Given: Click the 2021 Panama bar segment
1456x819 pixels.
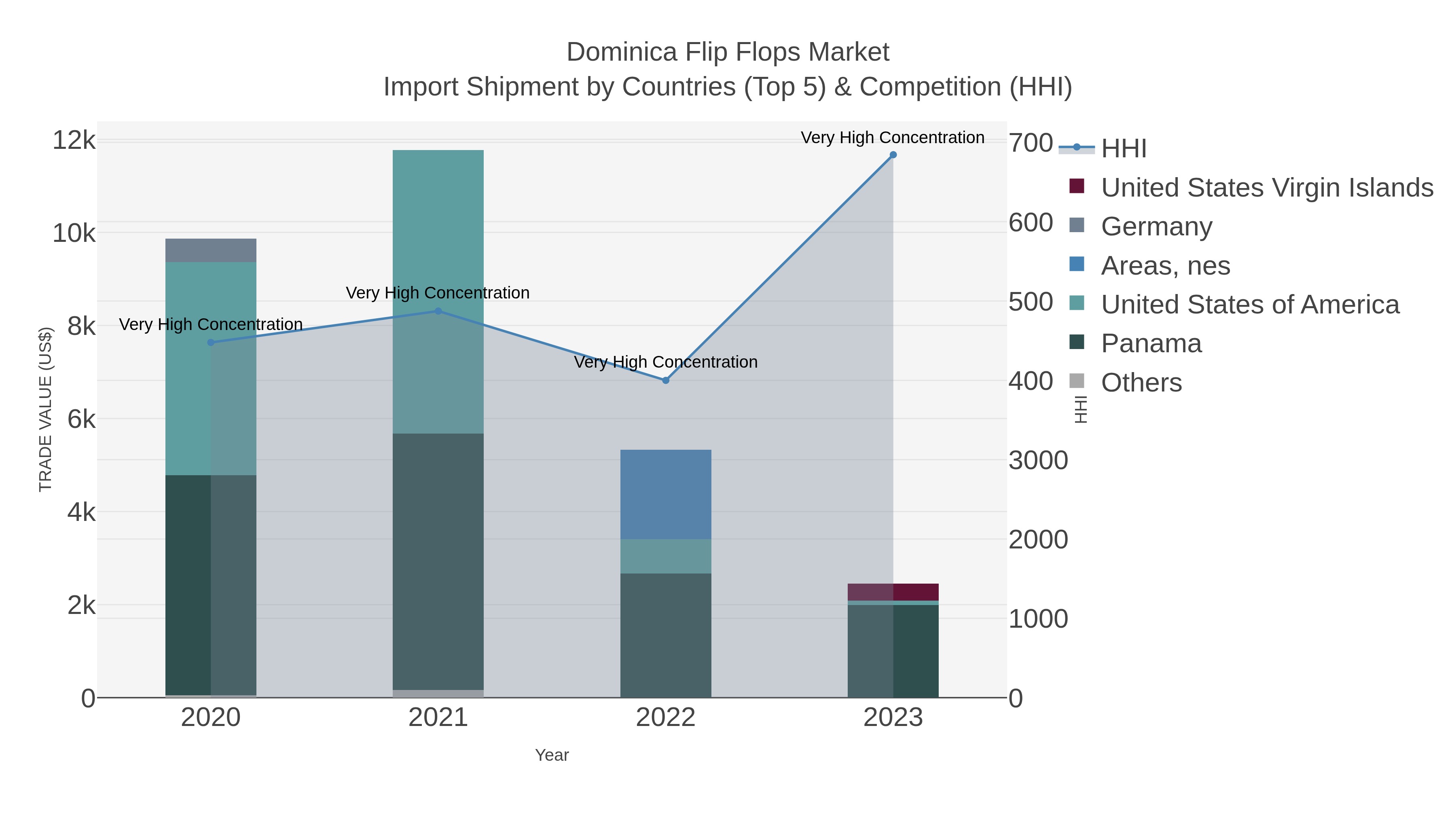Looking at the screenshot, I should point(438,562).
